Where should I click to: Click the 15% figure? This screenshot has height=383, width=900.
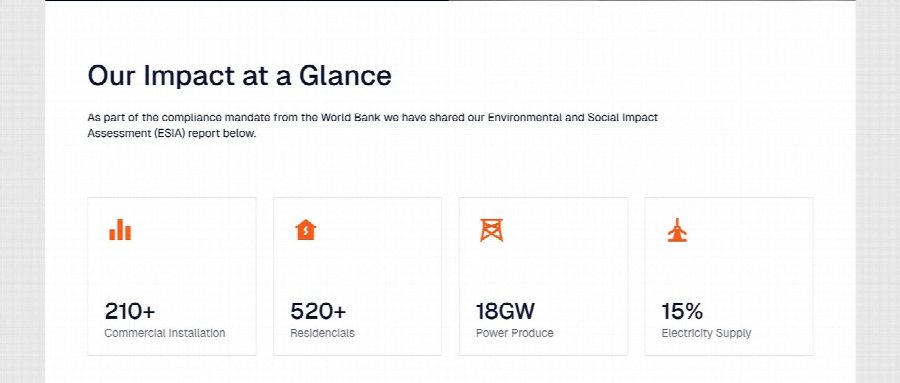point(682,311)
